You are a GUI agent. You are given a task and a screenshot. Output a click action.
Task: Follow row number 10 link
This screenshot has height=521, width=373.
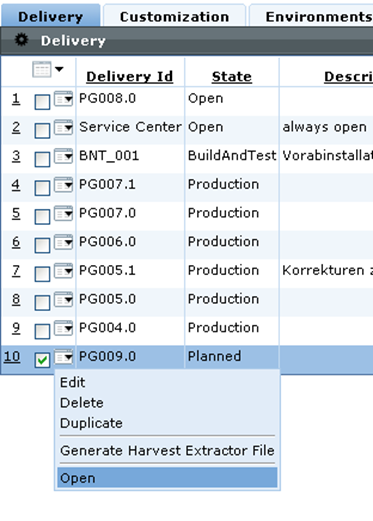(x=12, y=357)
